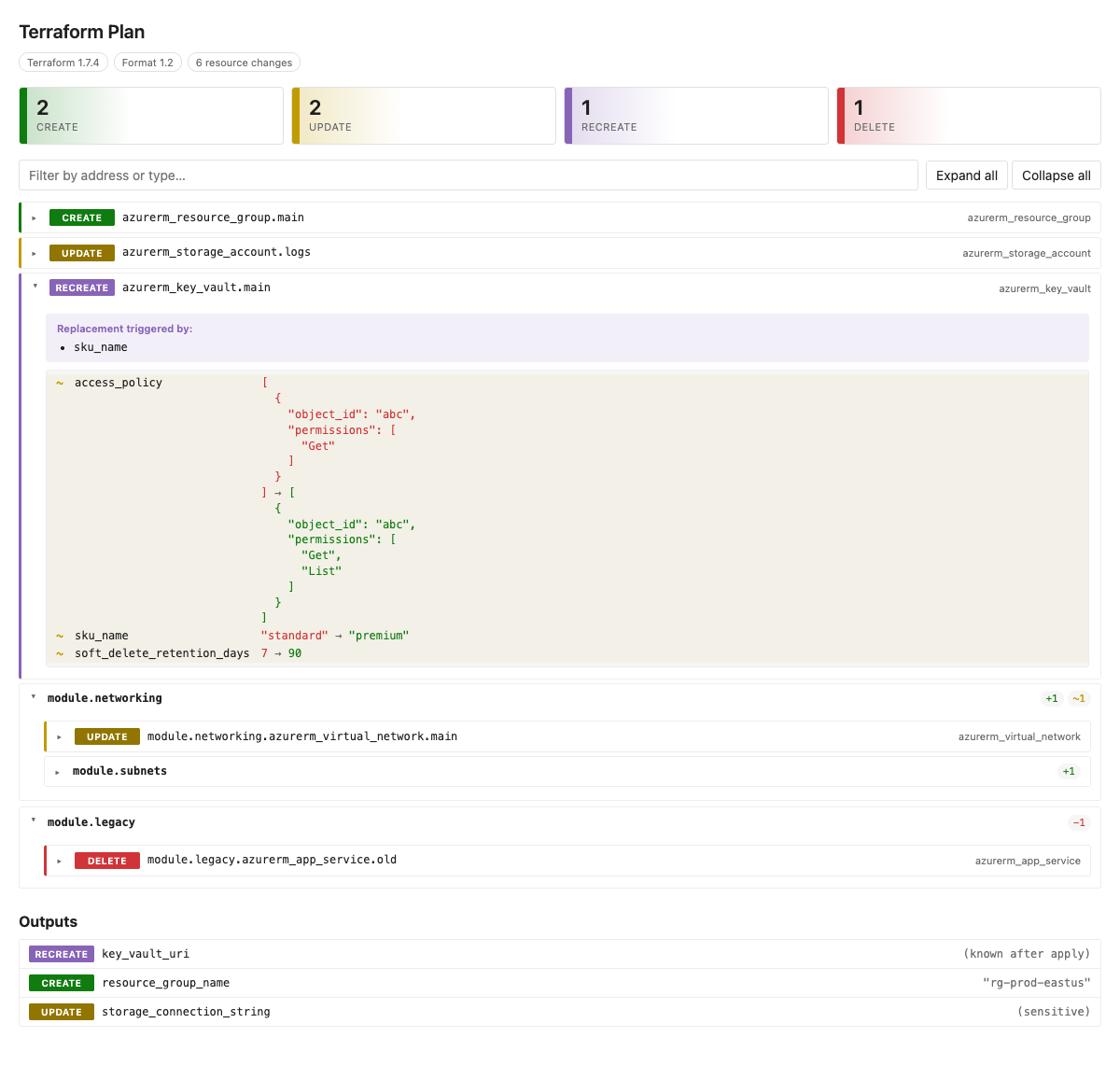
Task: Click the module.subnets group label
Action: point(119,771)
